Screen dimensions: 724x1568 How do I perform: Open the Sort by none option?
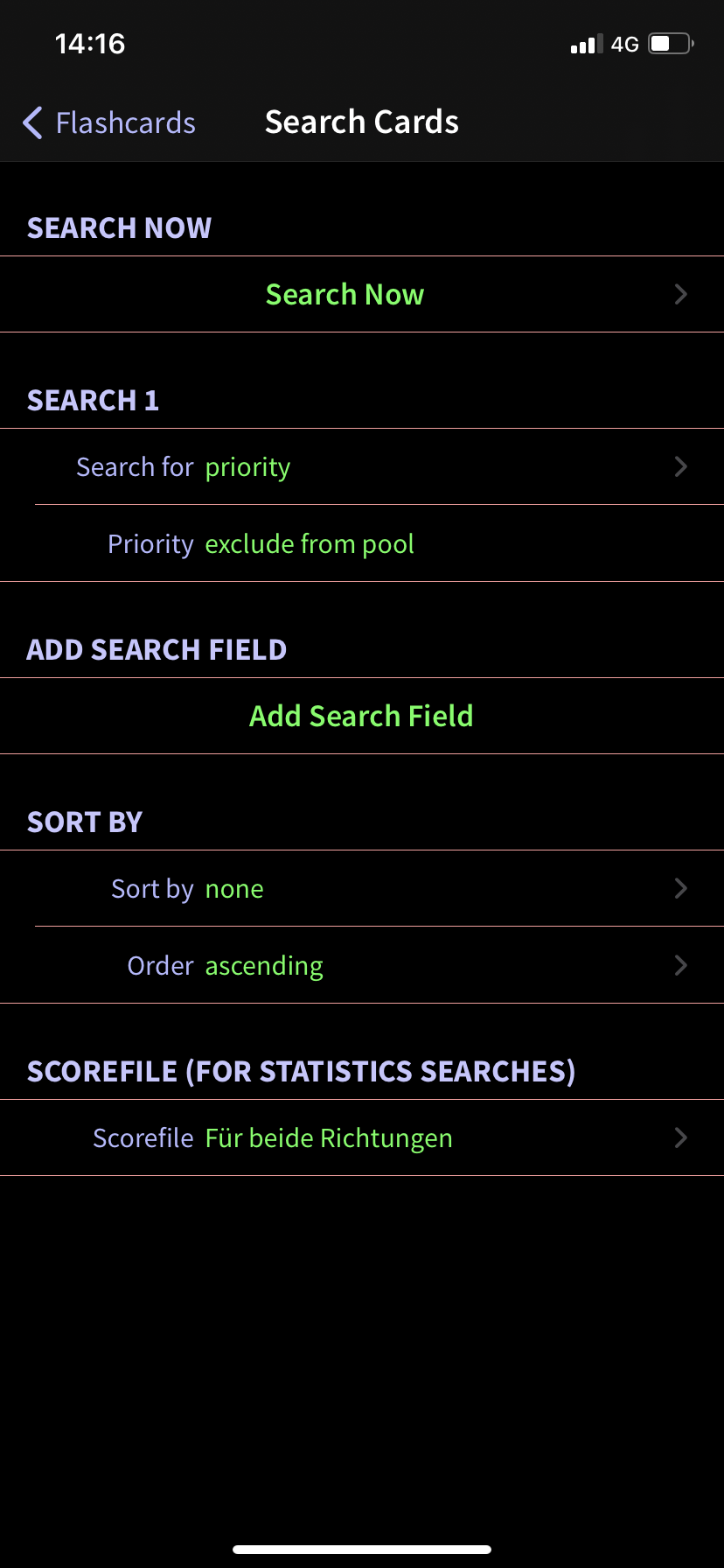point(362,888)
